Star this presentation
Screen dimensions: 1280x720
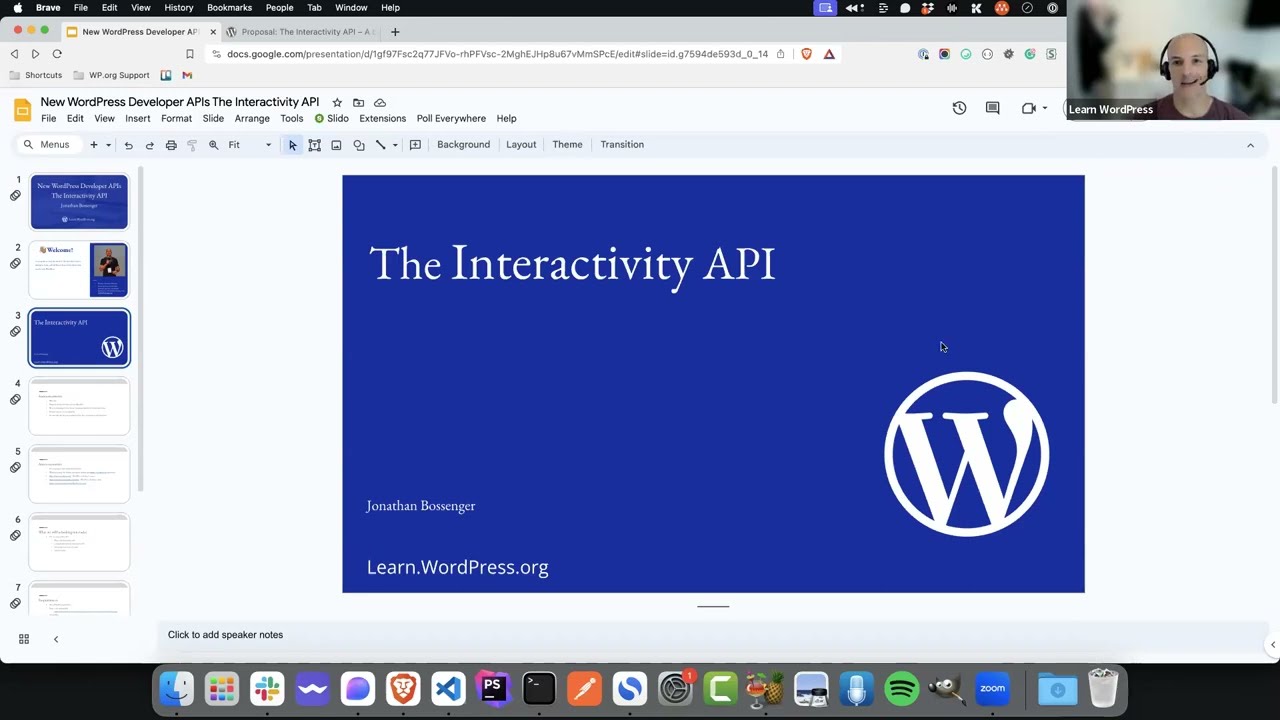pyautogui.click(x=337, y=102)
